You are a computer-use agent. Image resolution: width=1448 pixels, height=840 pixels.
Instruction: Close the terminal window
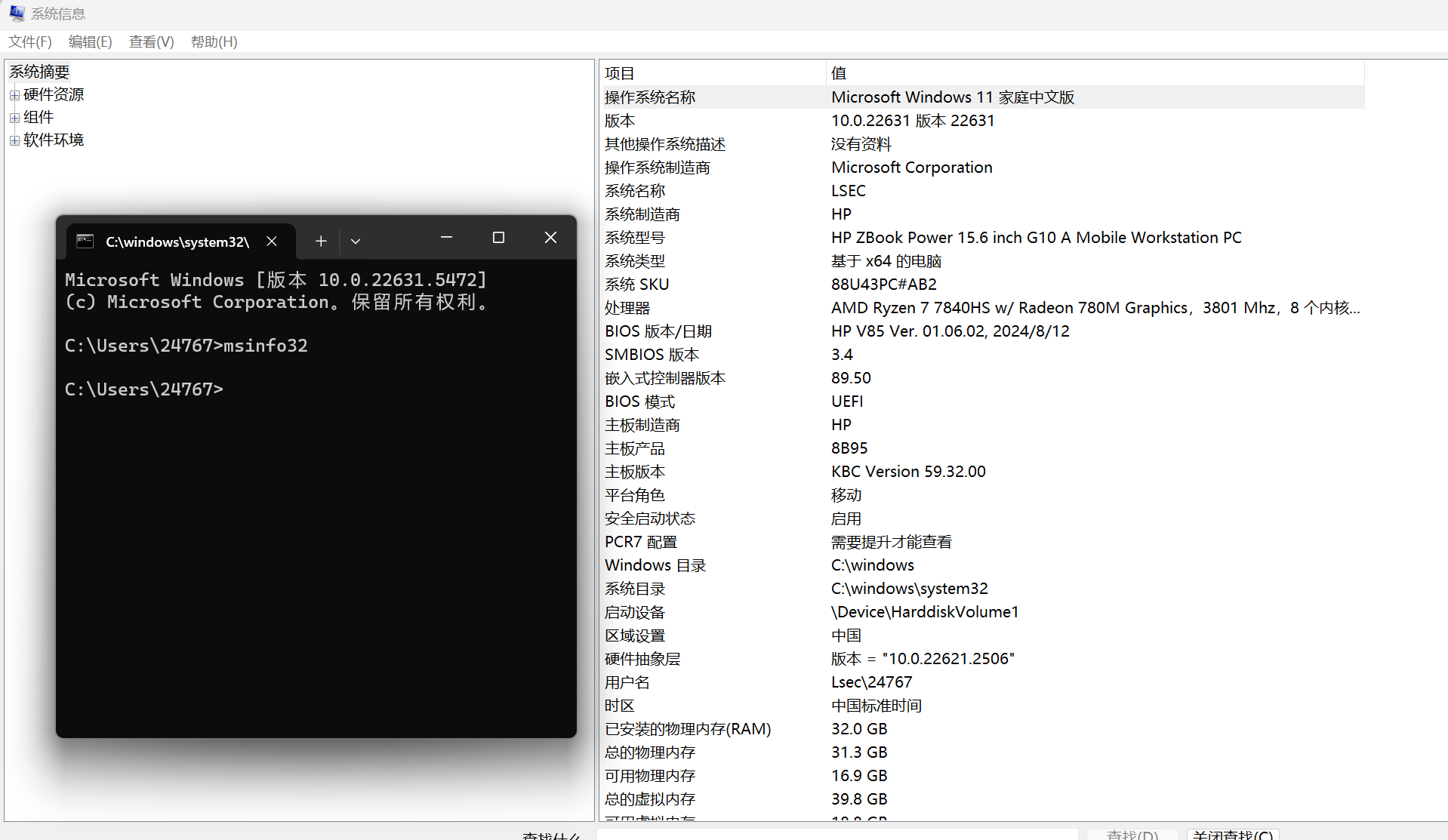(550, 238)
